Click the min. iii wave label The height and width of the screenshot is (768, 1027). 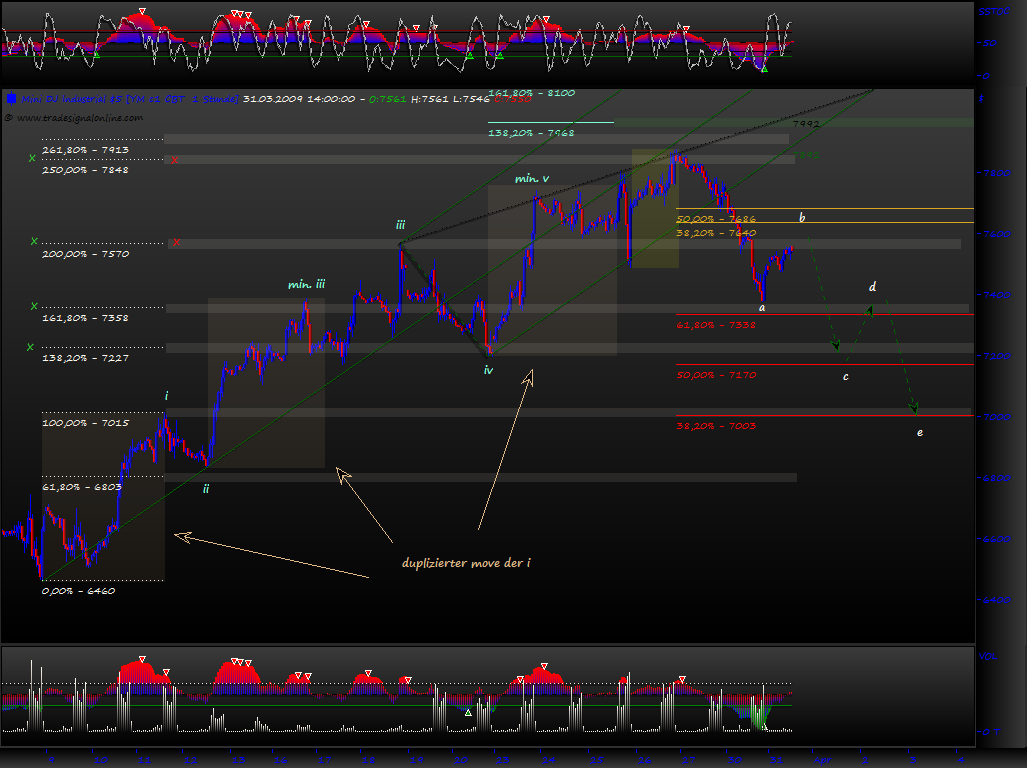click(307, 285)
